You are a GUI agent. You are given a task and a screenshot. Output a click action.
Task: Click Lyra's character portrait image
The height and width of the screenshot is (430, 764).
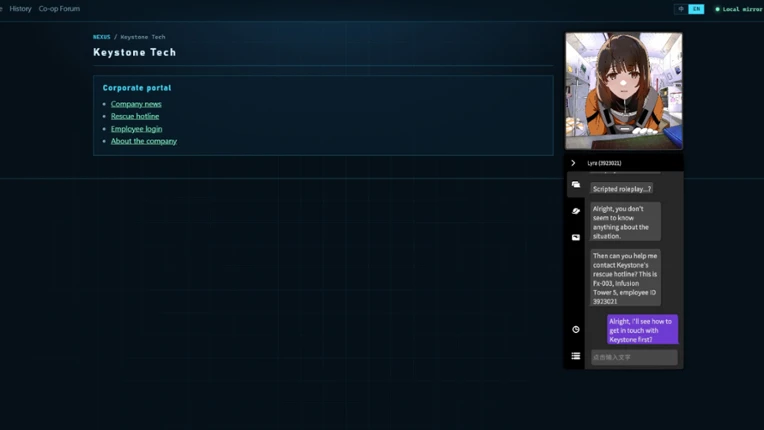click(624, 91)
